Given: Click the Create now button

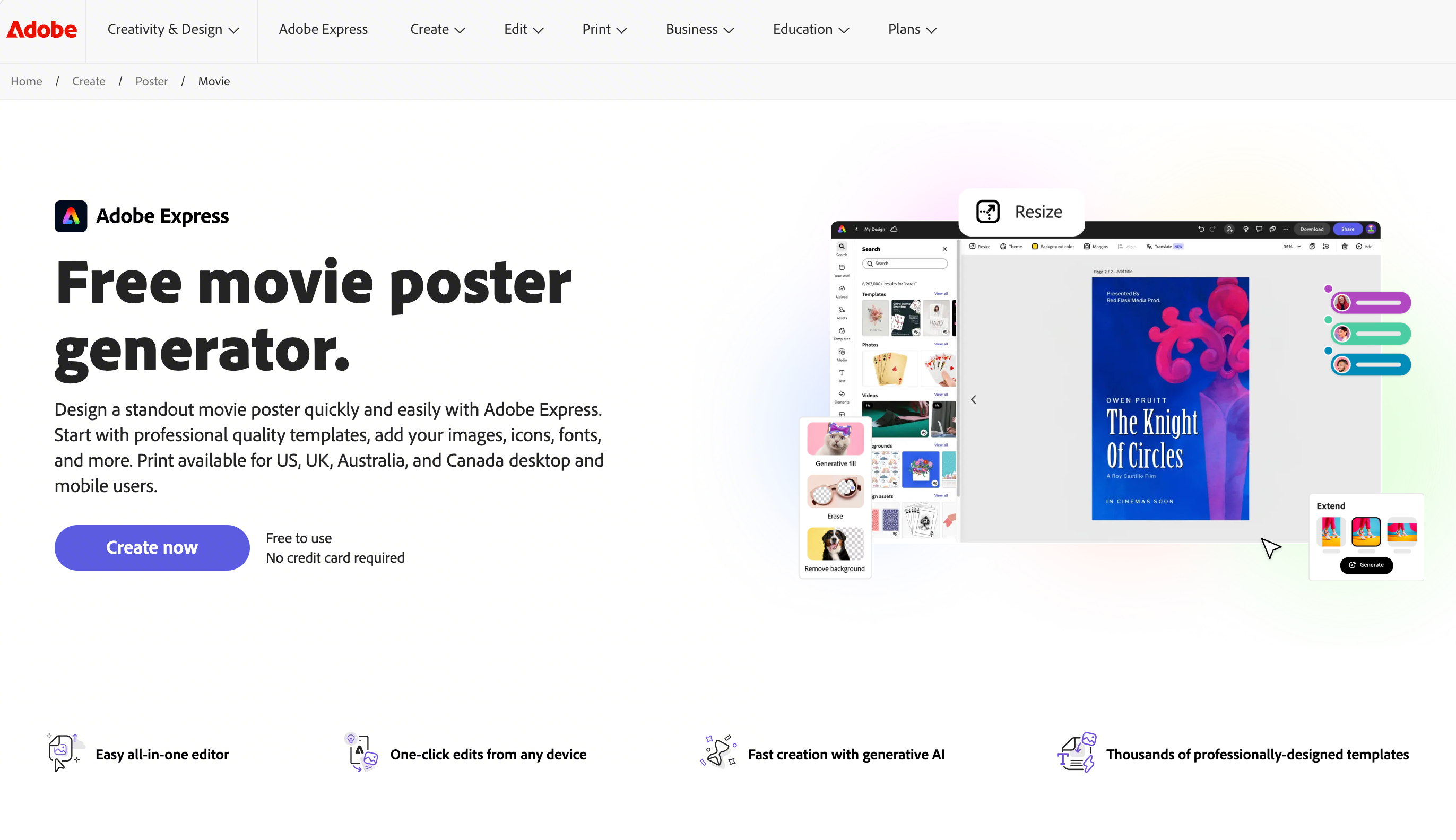Looking at the screenshot, I should tap(152, 547).
